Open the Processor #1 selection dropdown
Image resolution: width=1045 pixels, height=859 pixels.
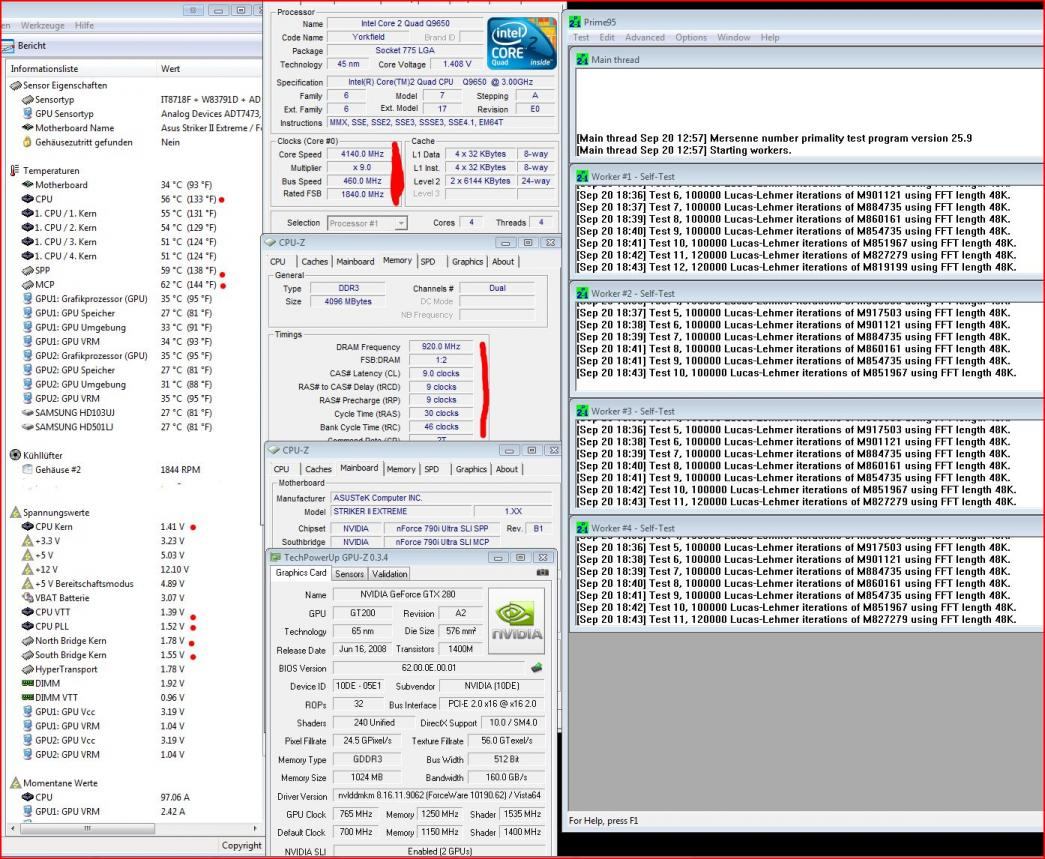[401, 223]
